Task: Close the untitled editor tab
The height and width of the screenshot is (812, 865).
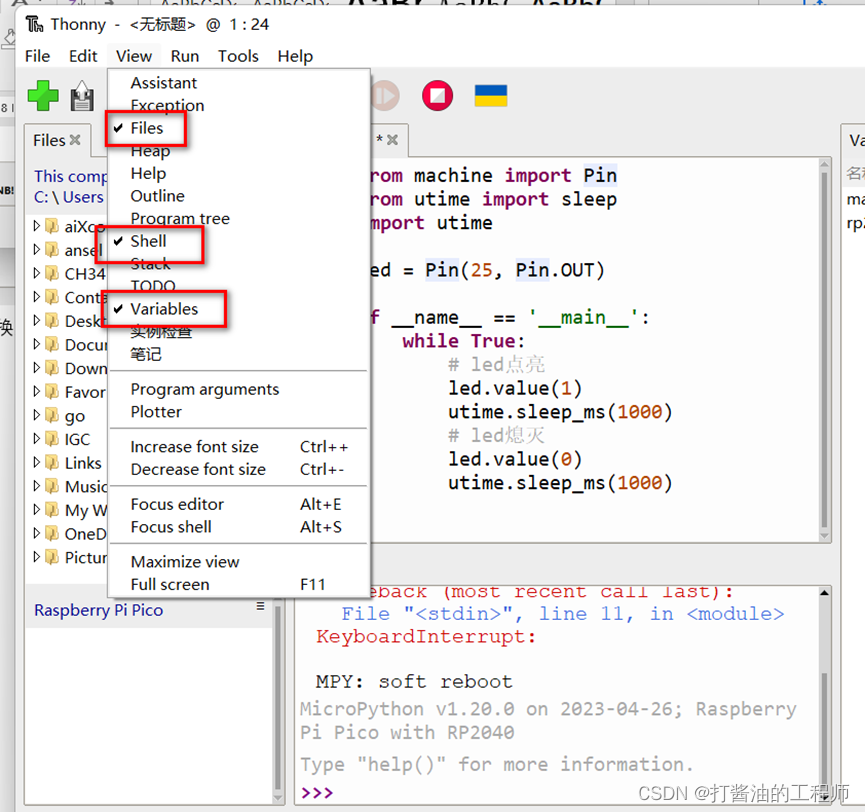Action: pyautogui.click(x=392, y=140)
